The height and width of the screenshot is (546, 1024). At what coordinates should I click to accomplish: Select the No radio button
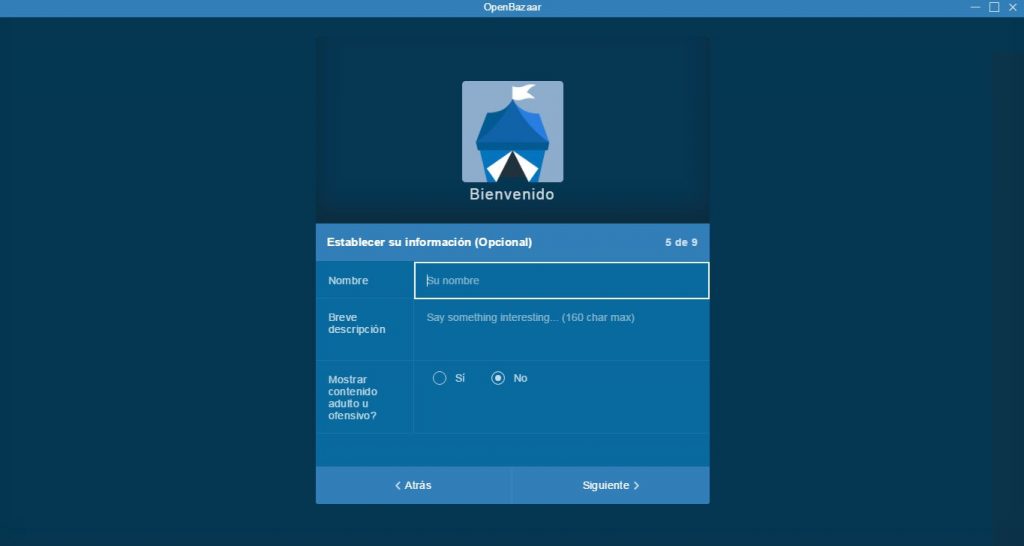pos(498,378)
